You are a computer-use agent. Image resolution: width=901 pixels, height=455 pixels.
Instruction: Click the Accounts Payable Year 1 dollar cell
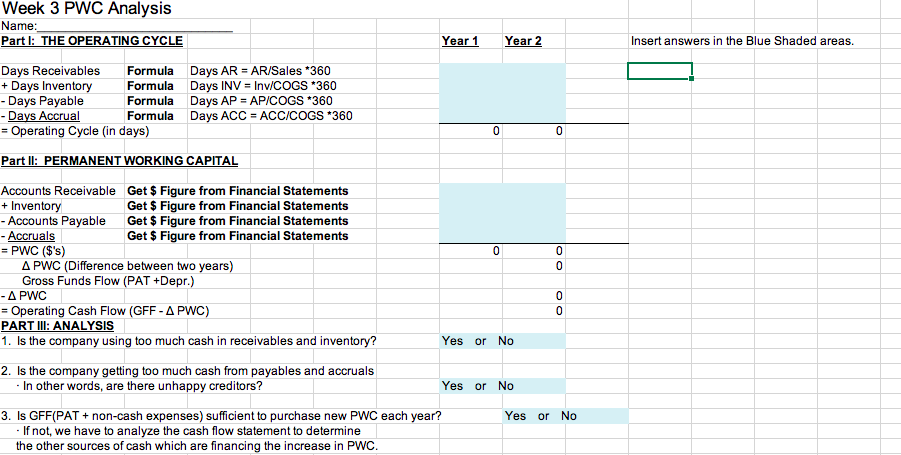(471, 221)
